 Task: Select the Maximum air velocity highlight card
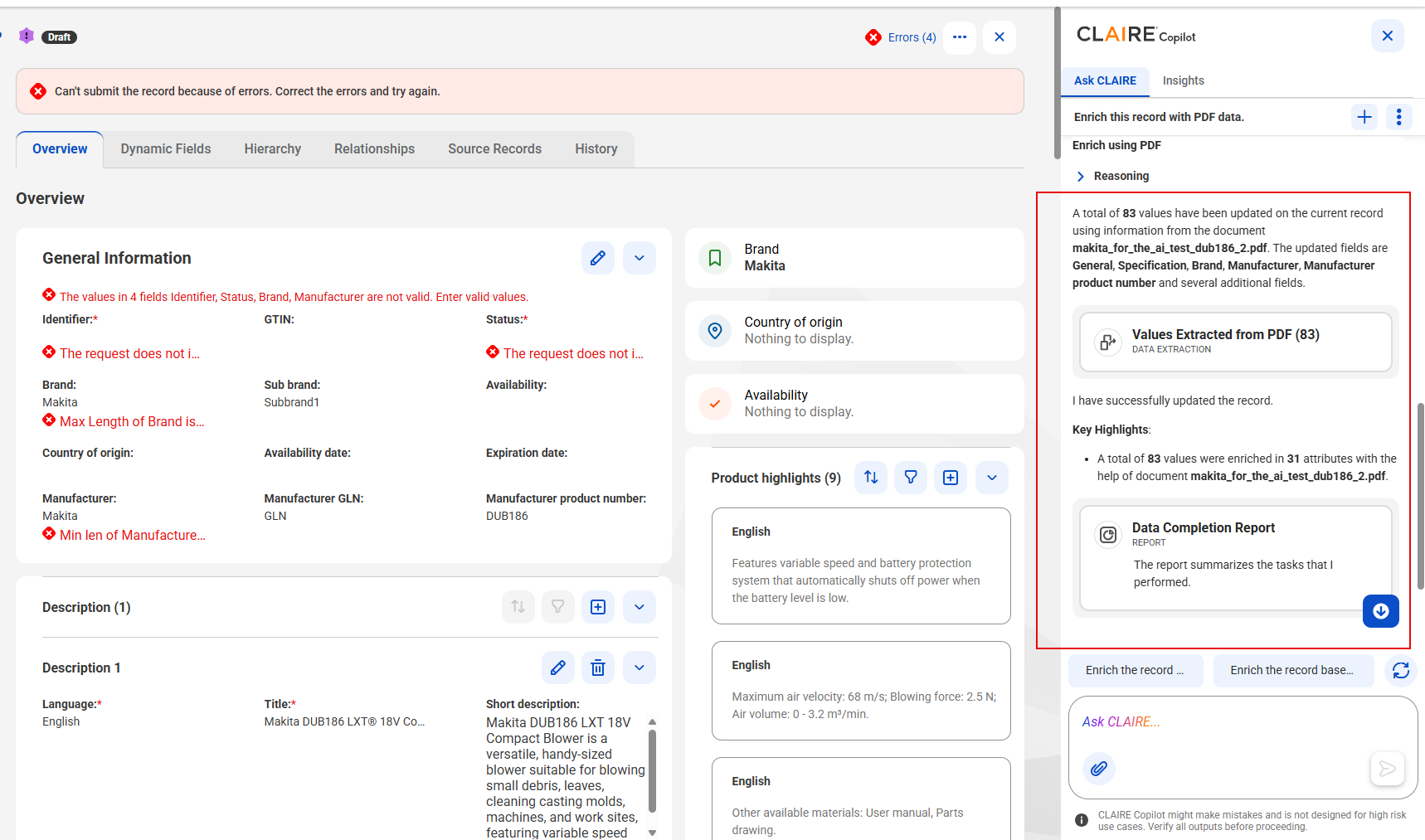tap(861, 691)
